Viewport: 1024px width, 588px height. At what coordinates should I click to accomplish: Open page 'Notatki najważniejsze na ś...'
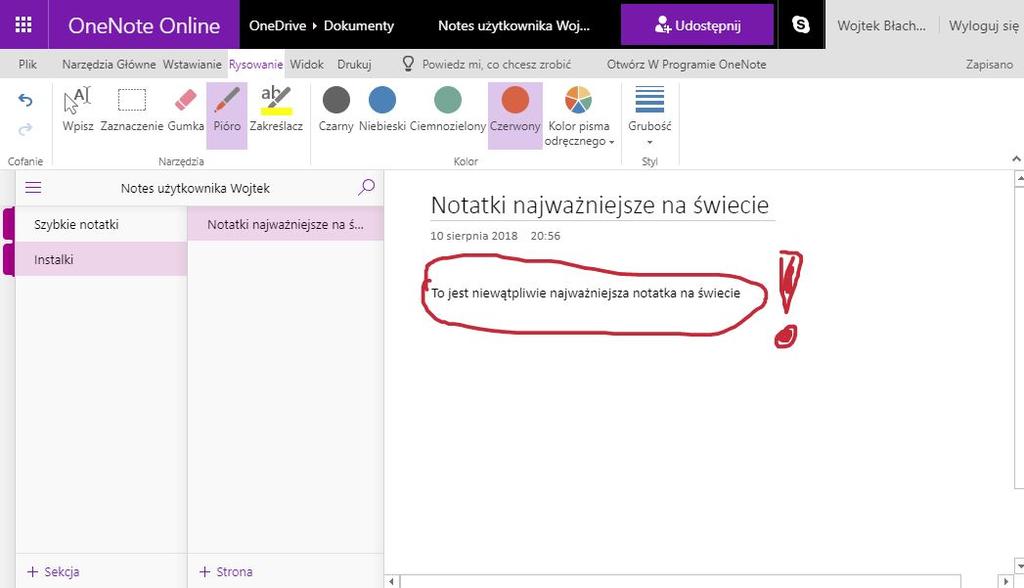coord(285,224)
